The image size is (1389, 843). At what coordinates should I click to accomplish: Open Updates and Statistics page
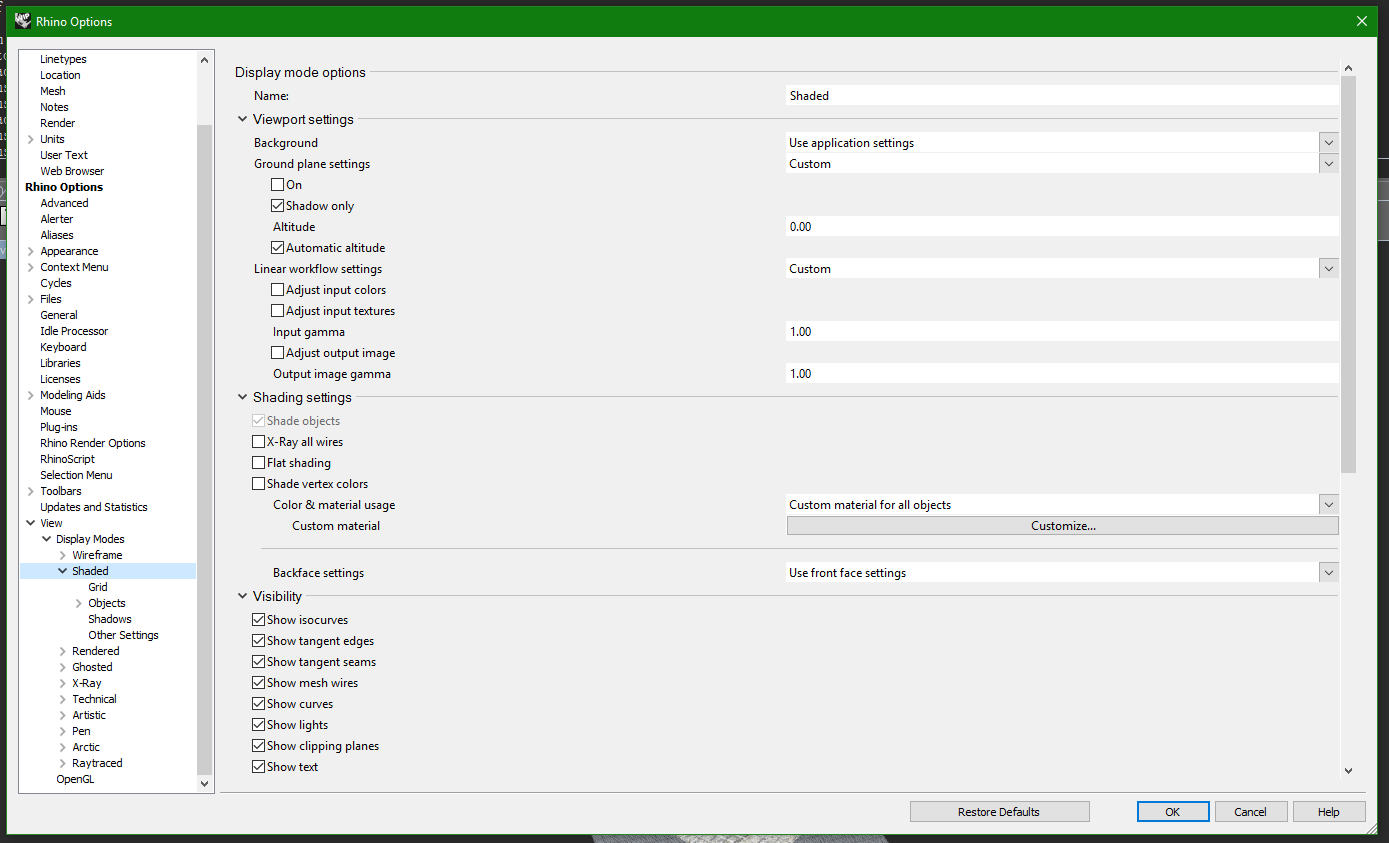(94, 507)
